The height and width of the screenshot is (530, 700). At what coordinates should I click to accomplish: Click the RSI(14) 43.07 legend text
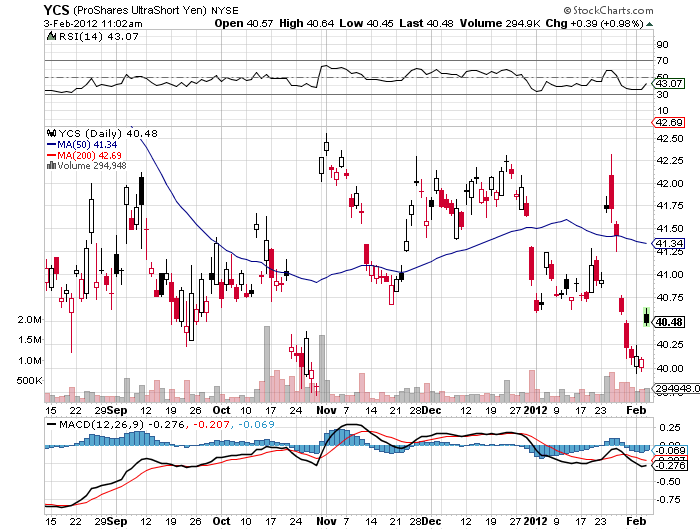point(99,37)
